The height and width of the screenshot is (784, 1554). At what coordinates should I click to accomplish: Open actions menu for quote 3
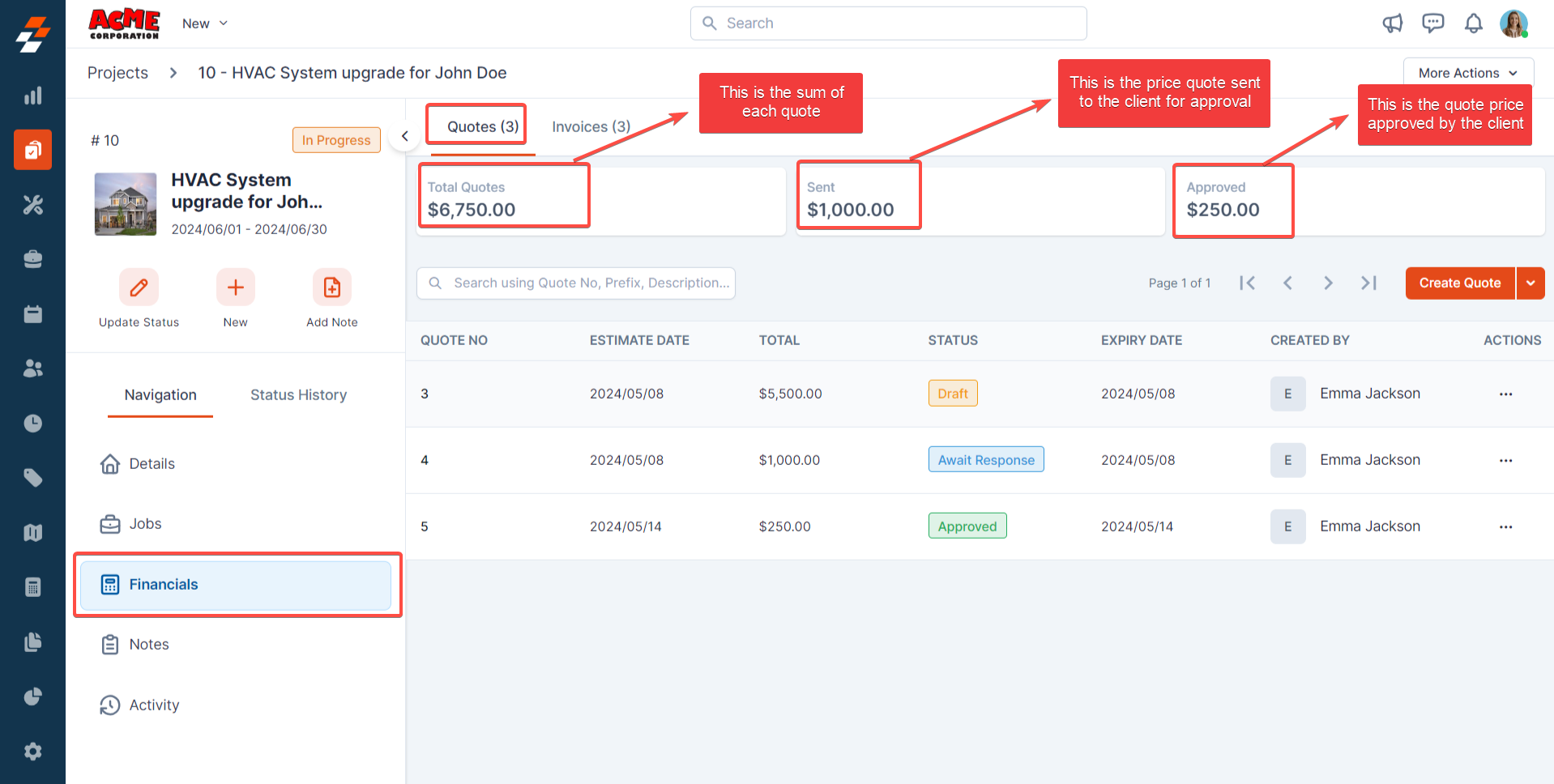(1506, 394)
